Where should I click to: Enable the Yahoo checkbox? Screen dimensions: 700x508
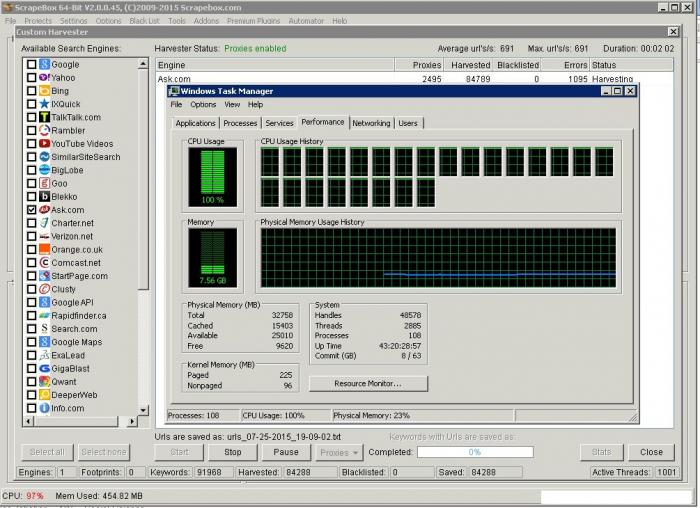tap(31, 78)
